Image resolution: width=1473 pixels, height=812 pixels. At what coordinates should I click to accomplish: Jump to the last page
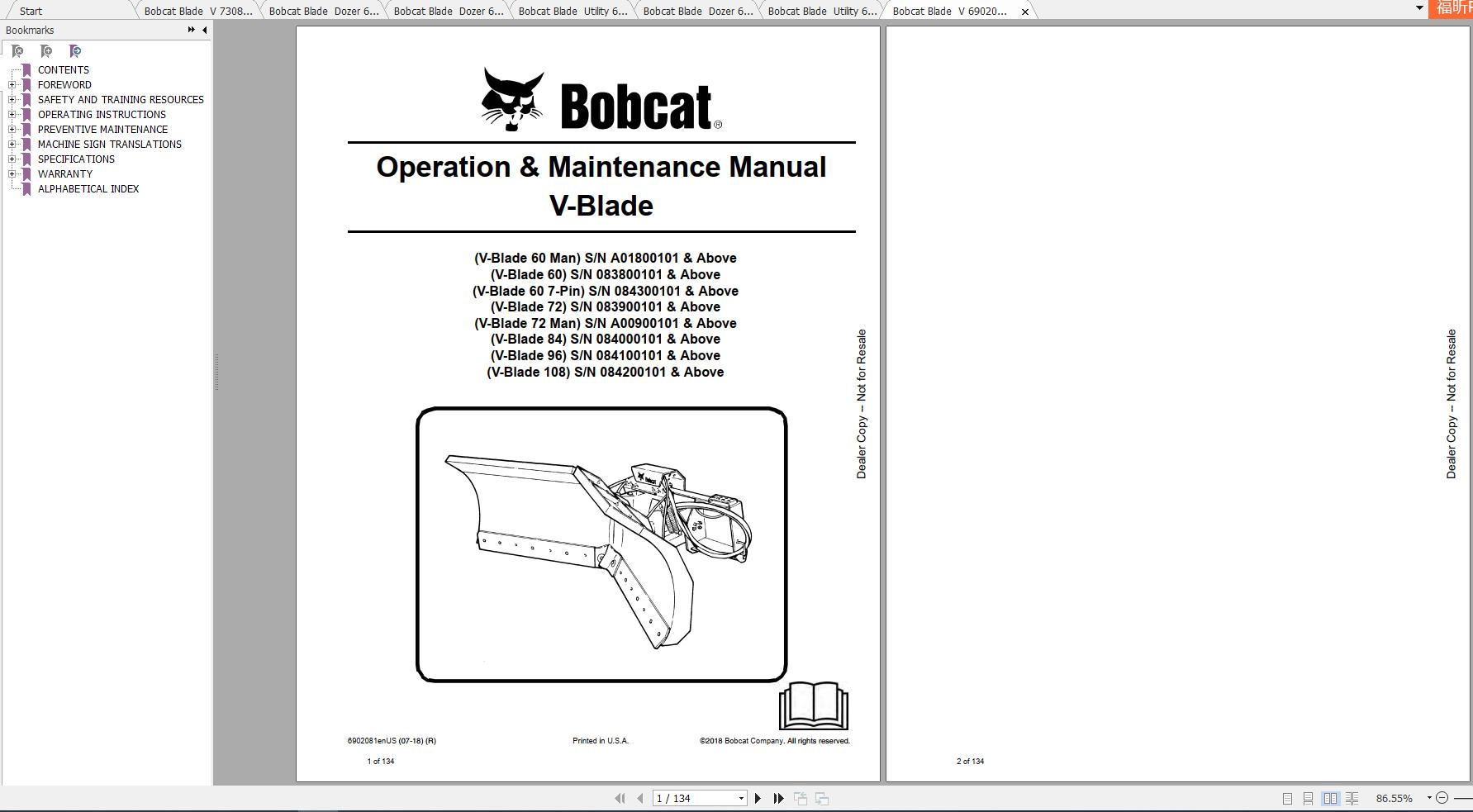coord(777,798)
